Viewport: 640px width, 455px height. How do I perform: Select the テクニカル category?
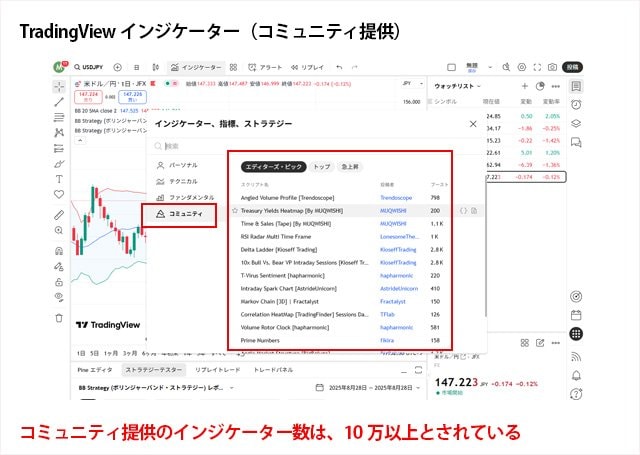click(183, 182)
